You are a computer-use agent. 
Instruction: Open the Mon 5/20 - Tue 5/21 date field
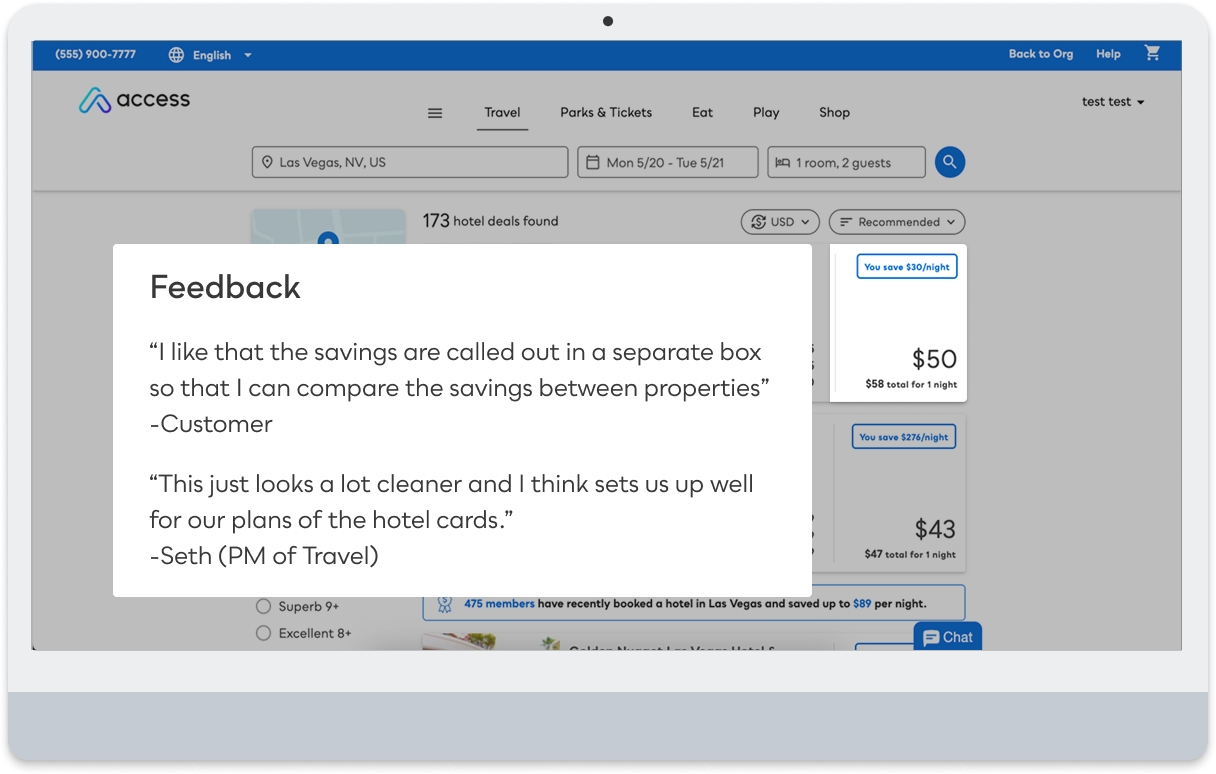(x=668, y=162)
